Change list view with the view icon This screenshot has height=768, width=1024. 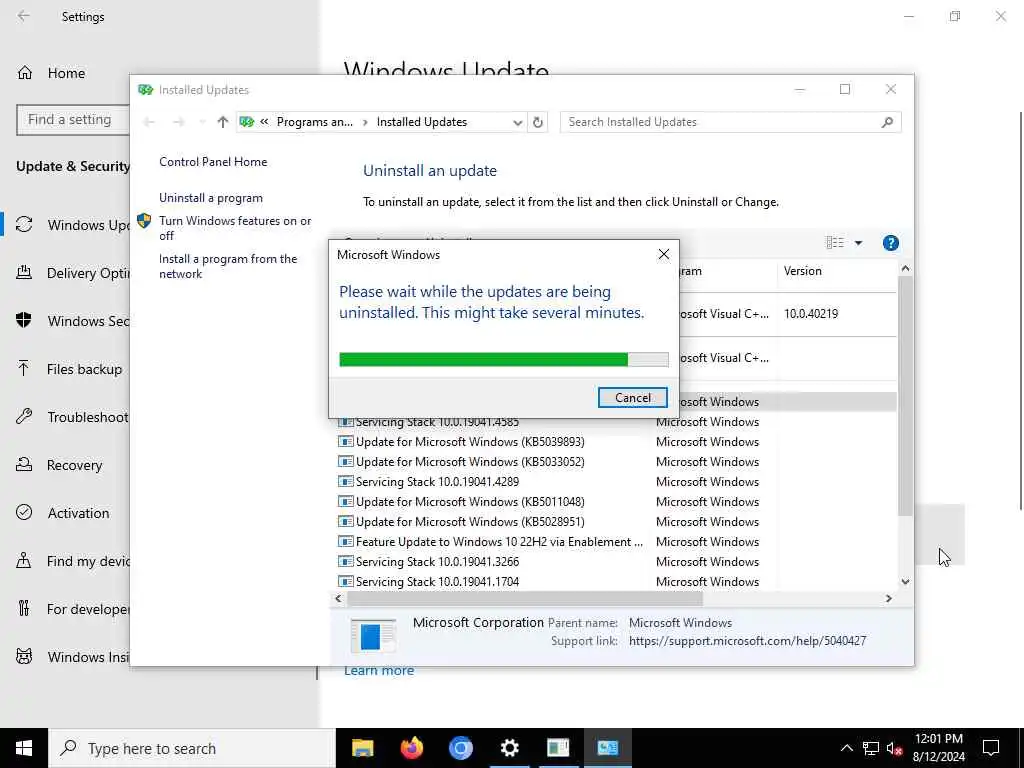[x=835, y=243]
